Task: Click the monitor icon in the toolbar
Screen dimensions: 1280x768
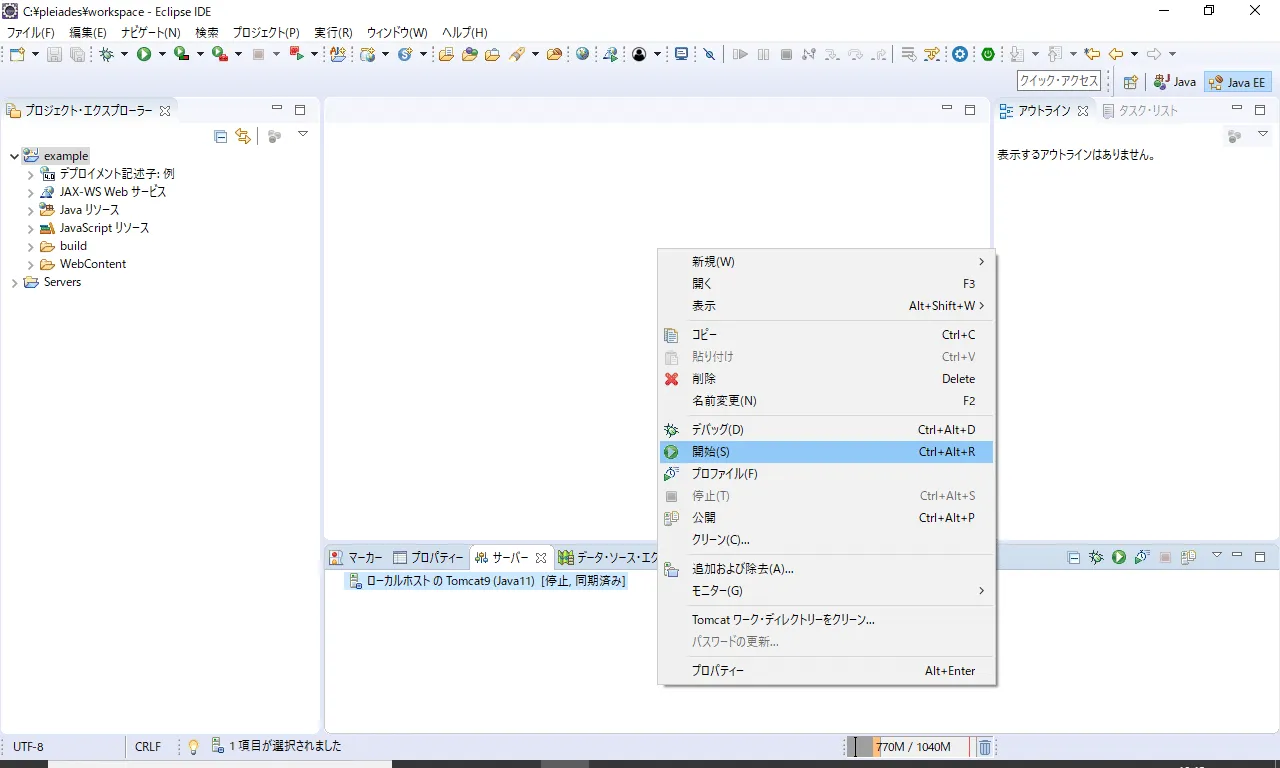Action: pos(682,54)
